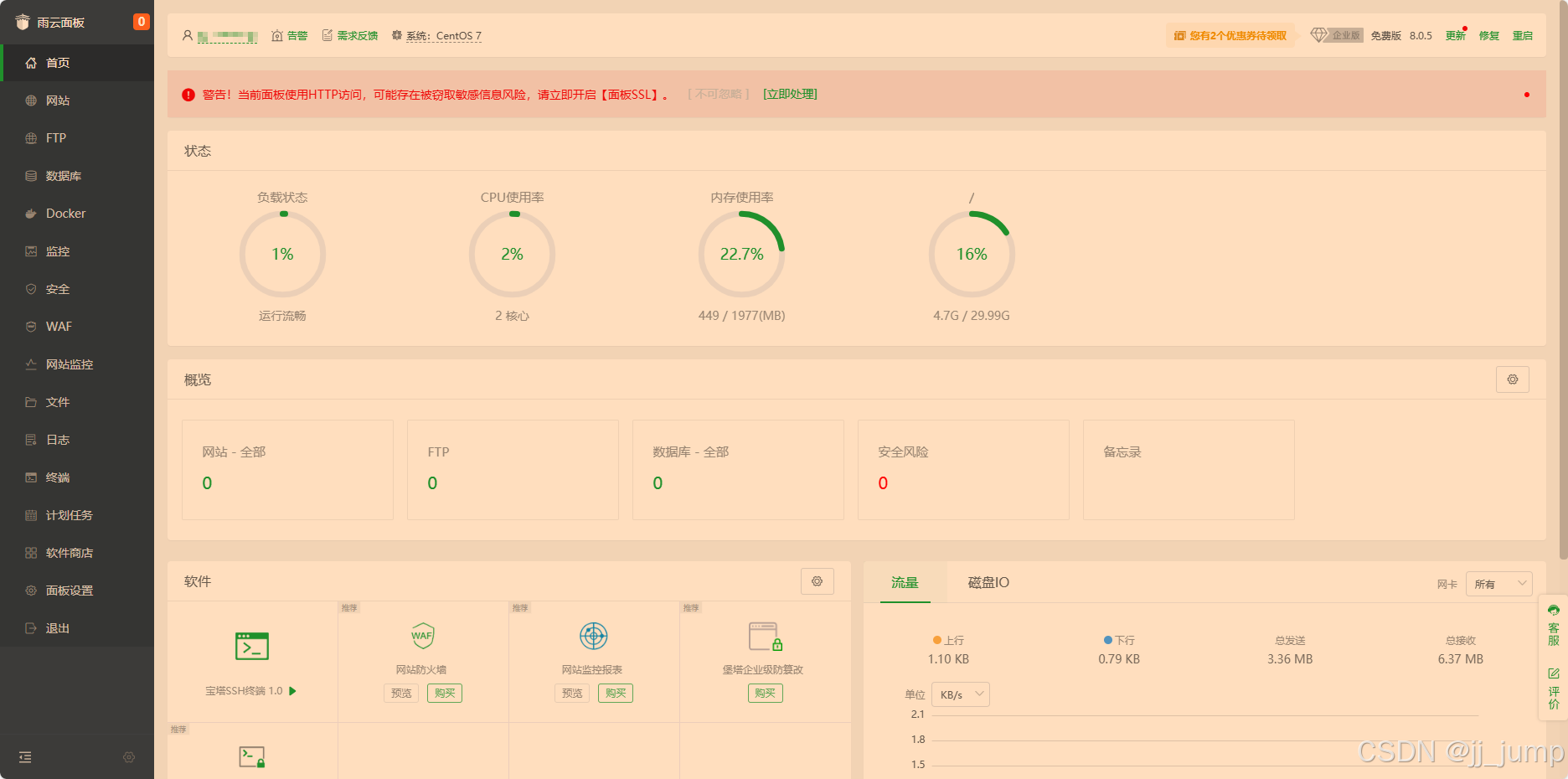Screen dimensions: 1568x779
Task: Click 预览 under 网站监控报表
Action: (572, 694)
